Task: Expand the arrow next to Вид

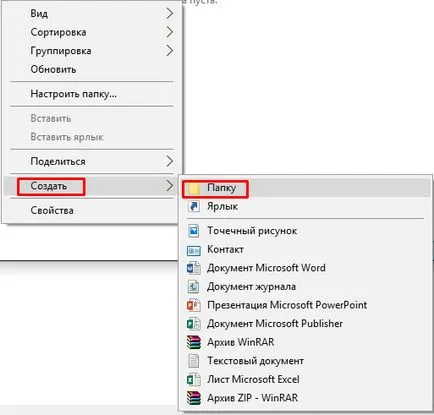Action: pos(170,13)
